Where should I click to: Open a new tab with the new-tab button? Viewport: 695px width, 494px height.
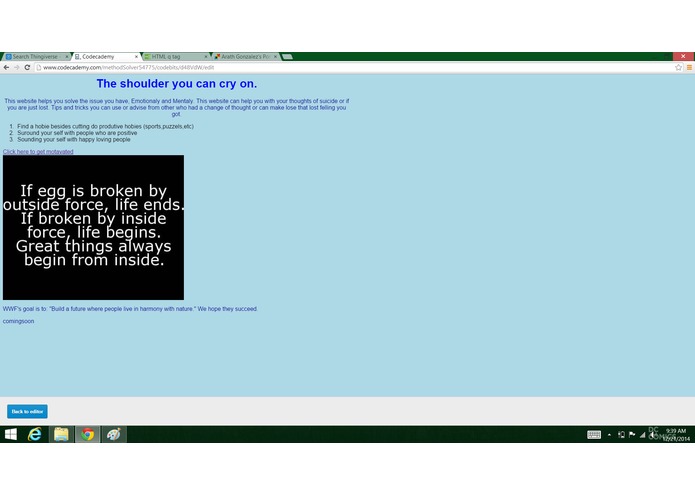point(287,57)
